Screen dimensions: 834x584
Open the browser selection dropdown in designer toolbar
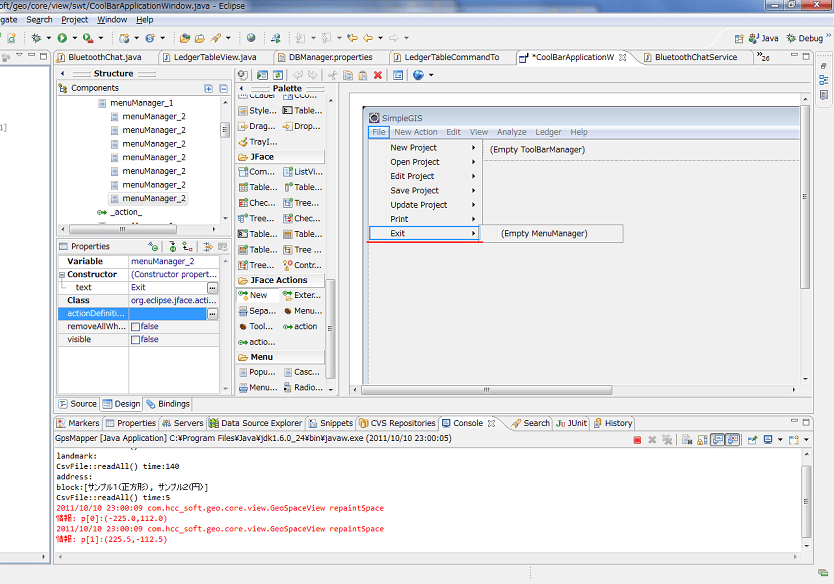click(431, 75)
